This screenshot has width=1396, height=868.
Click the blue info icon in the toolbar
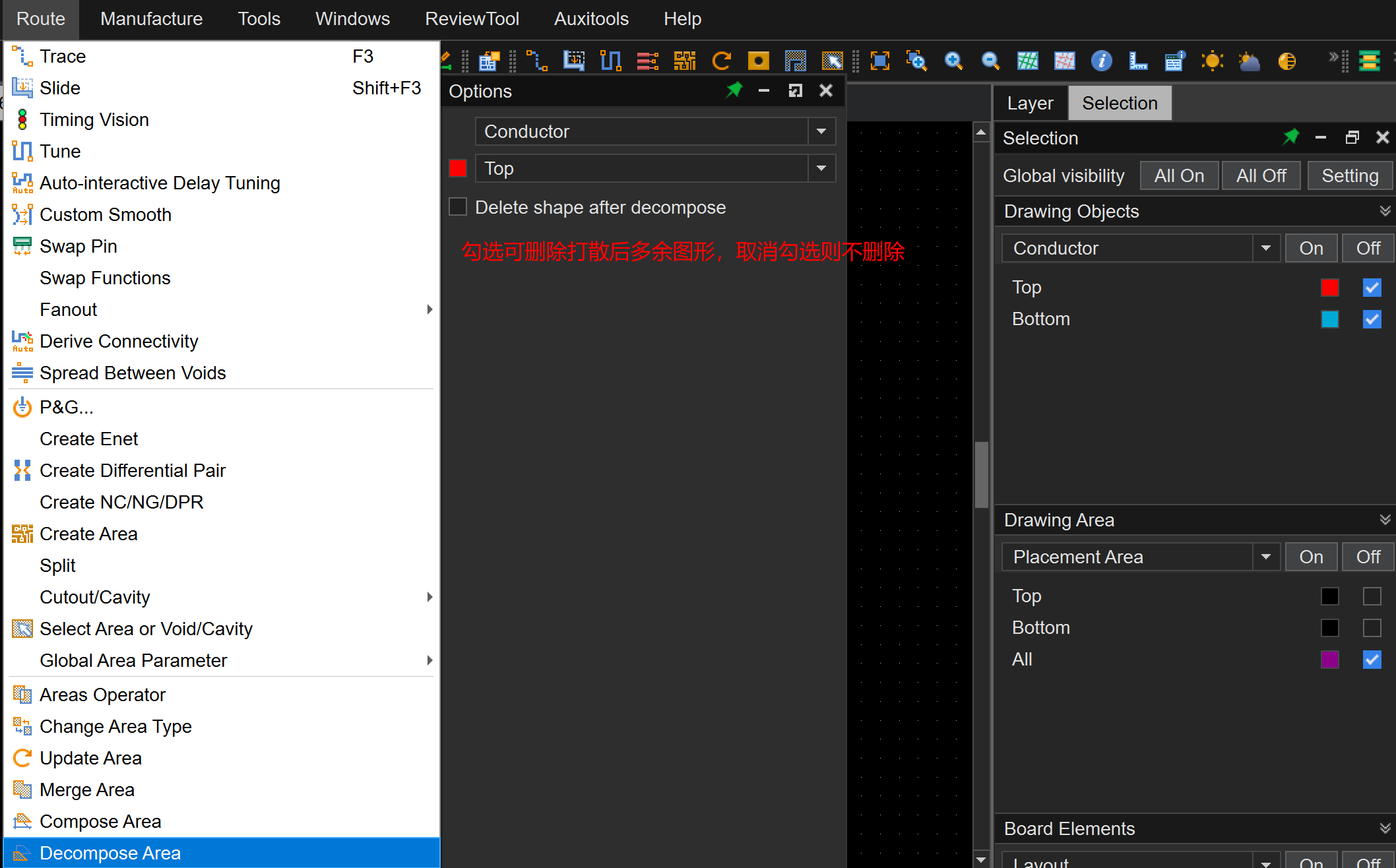point(1101,61)
